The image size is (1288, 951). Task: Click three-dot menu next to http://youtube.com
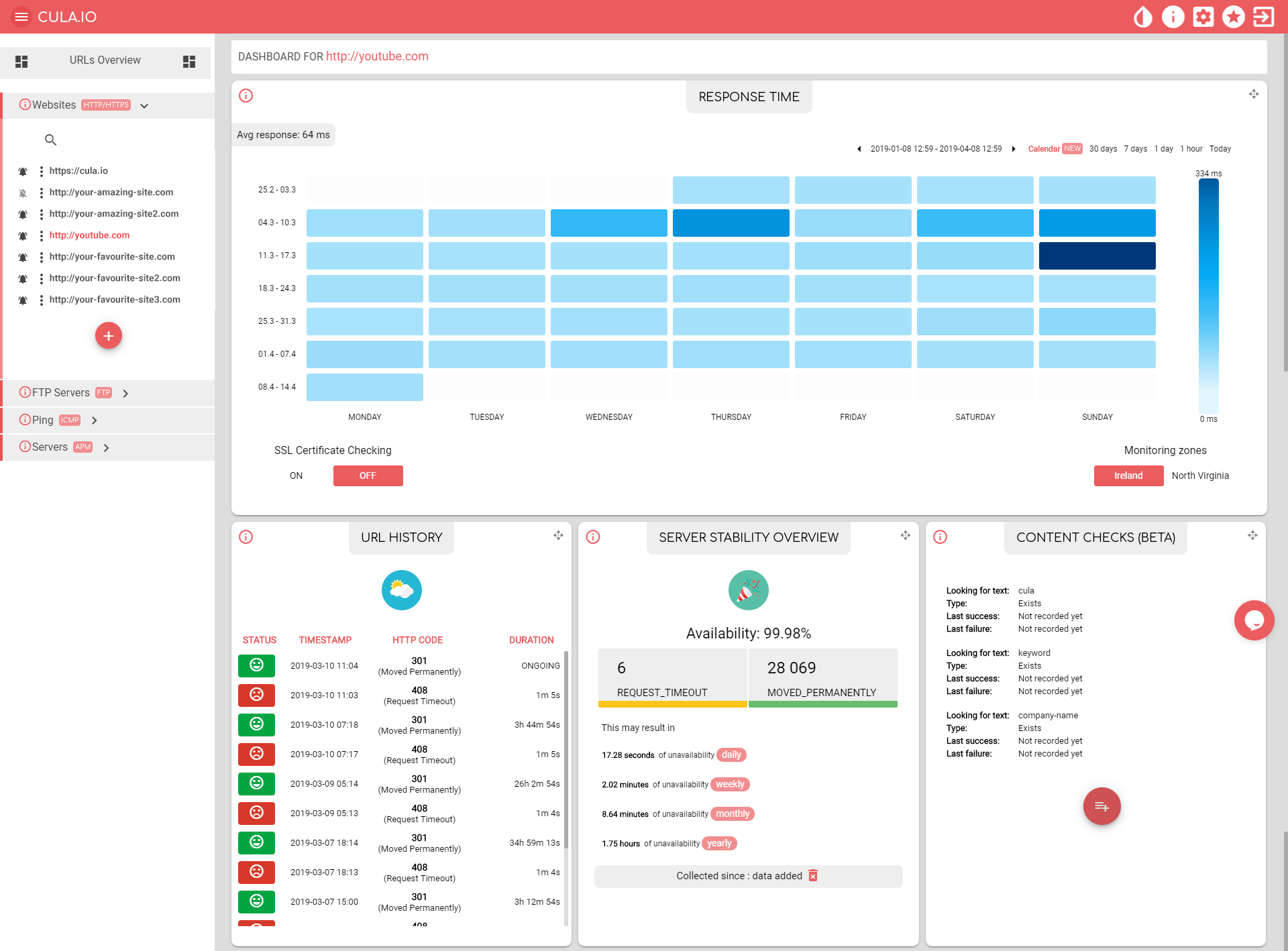pyautogui.click(x=42, y=235)
